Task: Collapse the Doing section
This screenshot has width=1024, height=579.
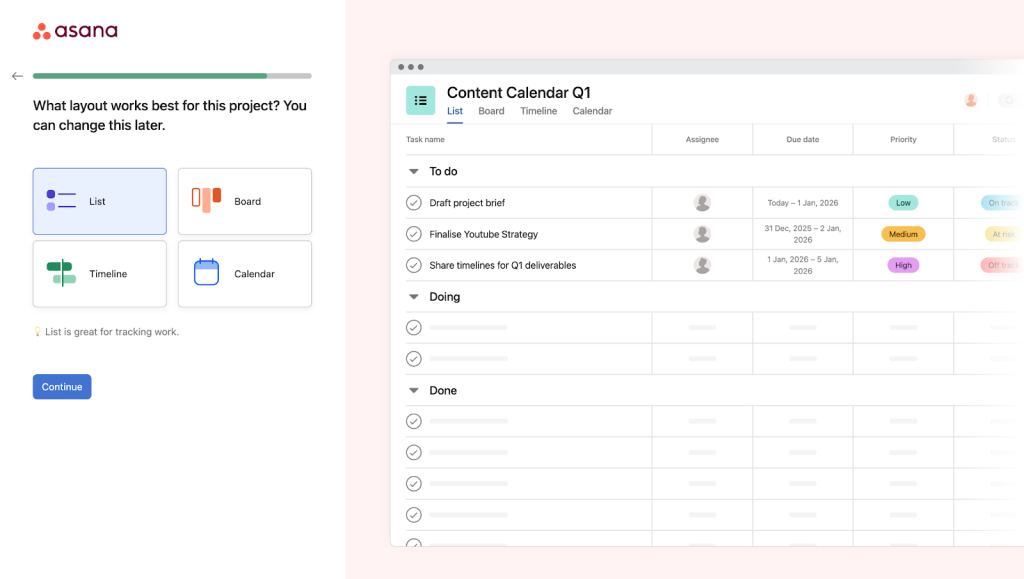Action: [413, 296]
